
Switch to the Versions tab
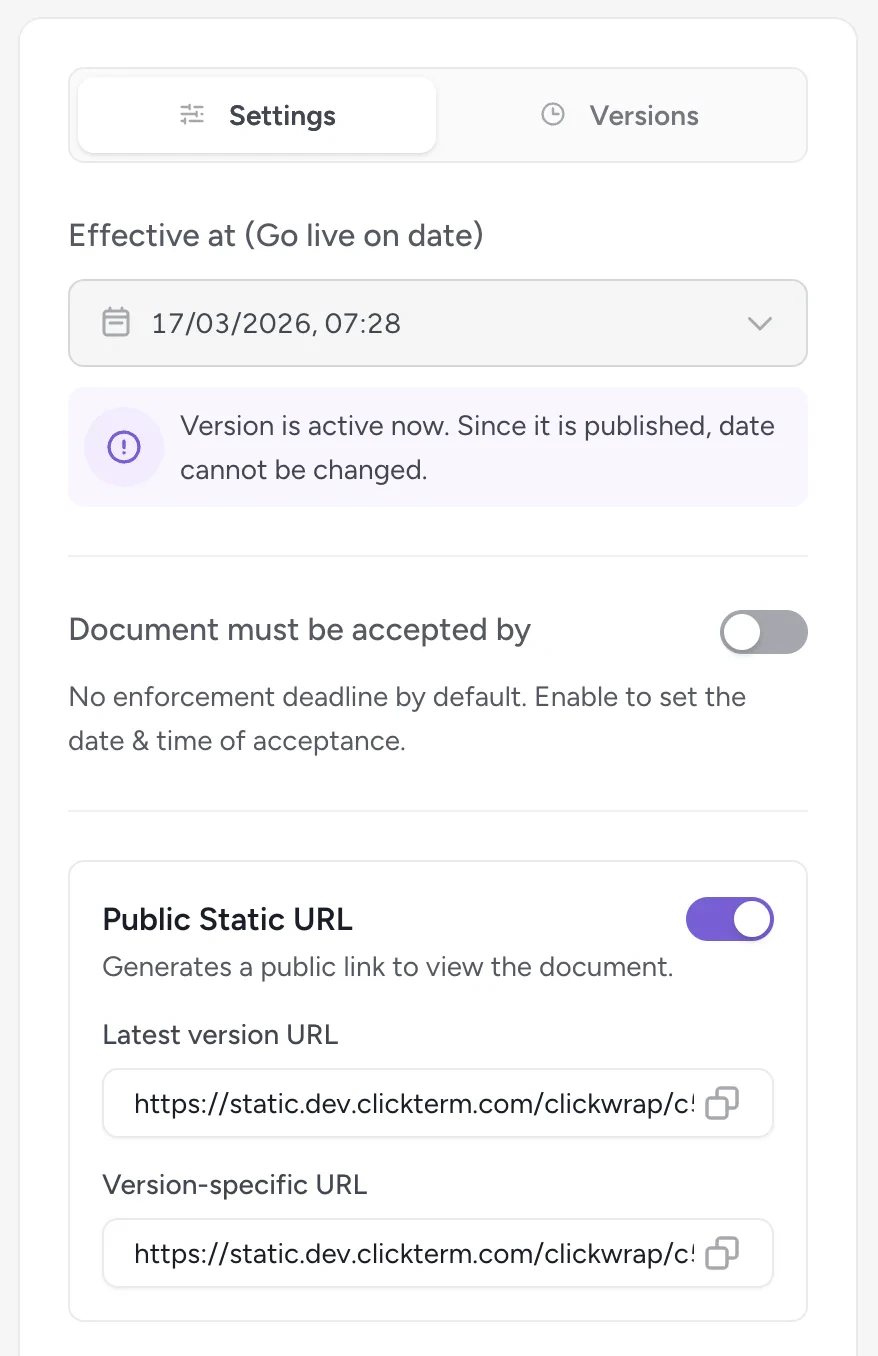click(644, 115)
